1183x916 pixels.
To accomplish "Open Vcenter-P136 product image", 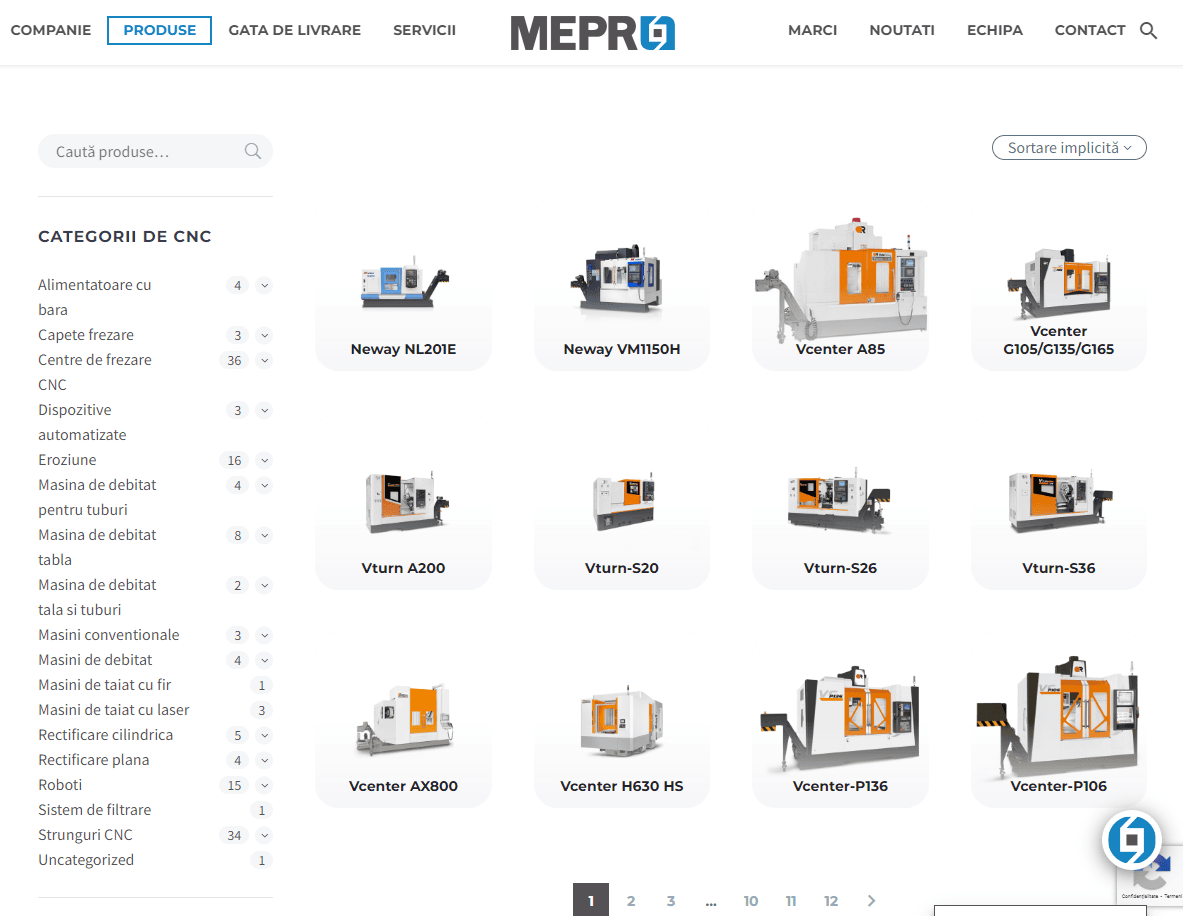I will click(840, 718).
